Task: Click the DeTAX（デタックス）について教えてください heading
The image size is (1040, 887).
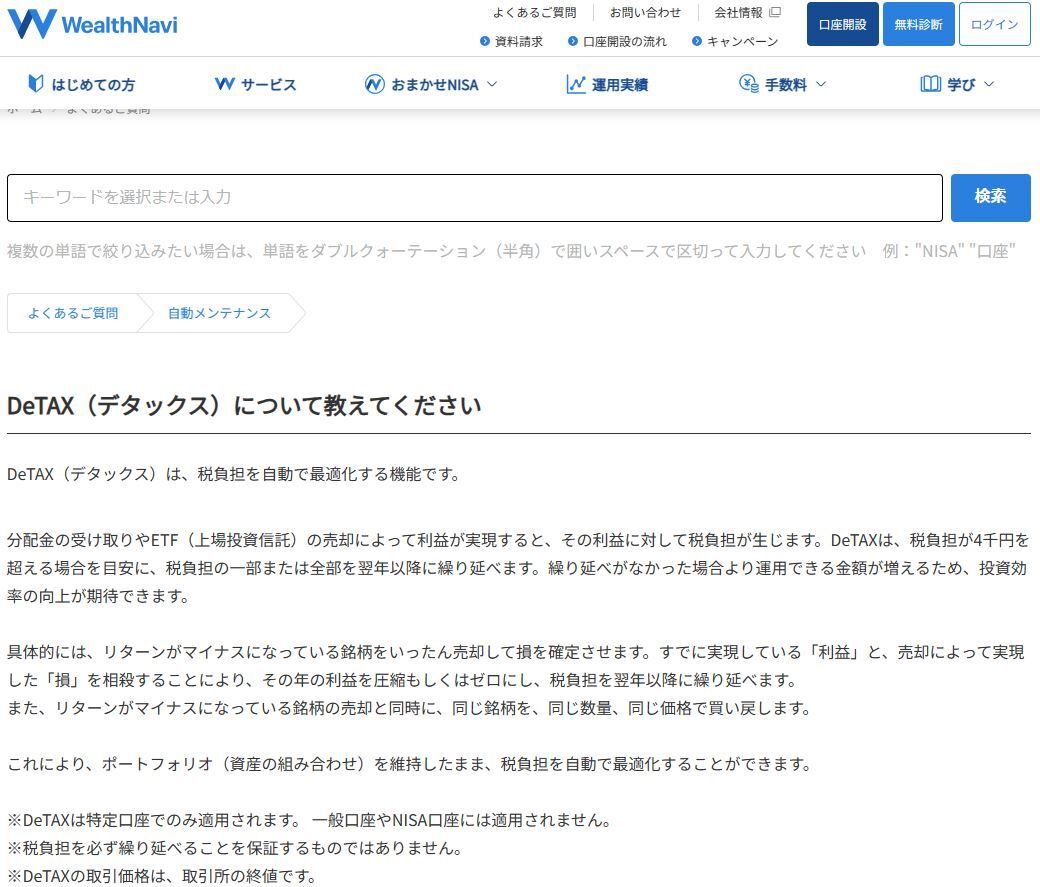Action: [x=244, y=405]
